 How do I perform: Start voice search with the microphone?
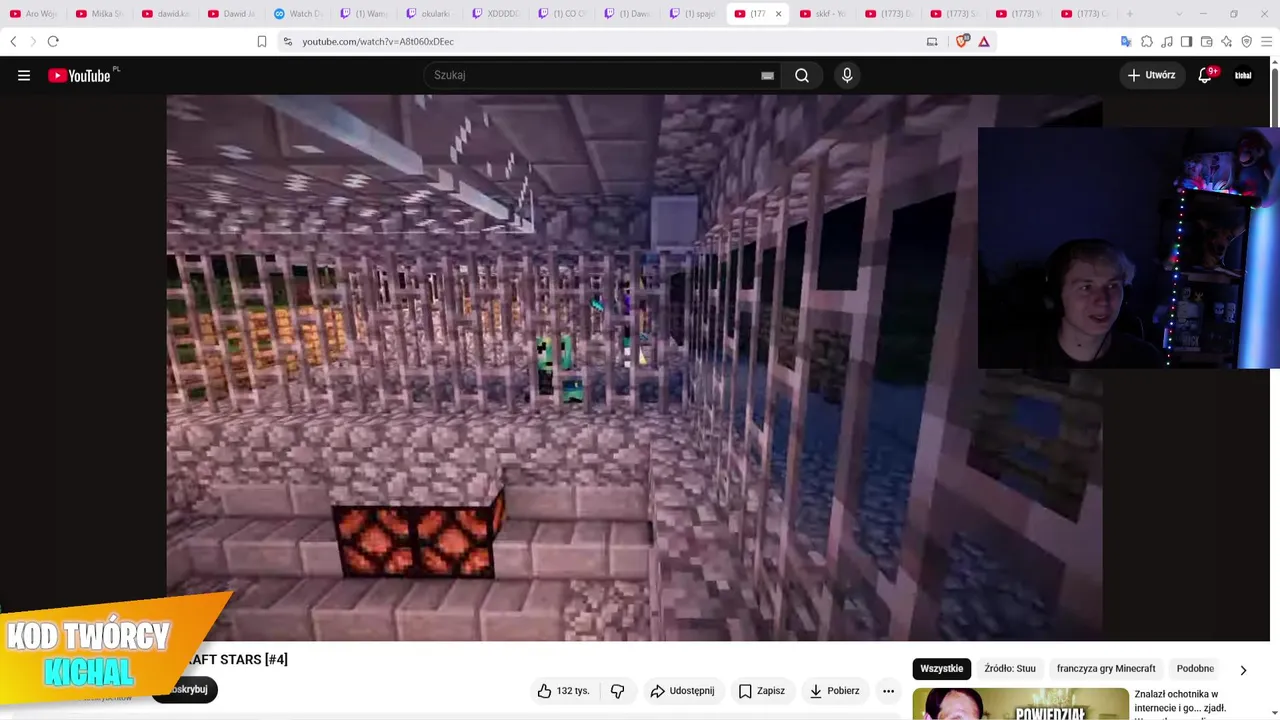(847, 75)
